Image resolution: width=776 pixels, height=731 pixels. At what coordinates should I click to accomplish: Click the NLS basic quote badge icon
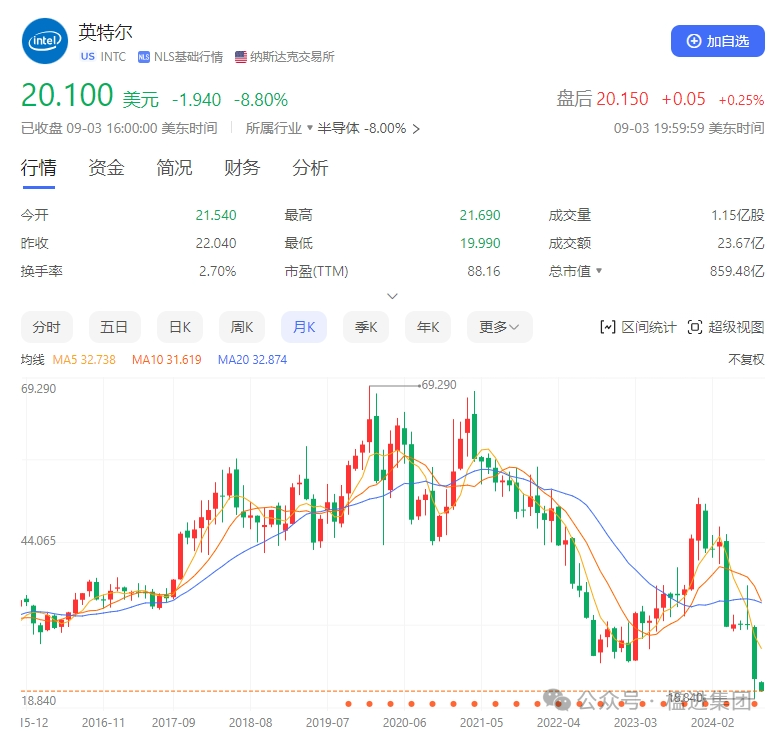click(x=144, y=57)
